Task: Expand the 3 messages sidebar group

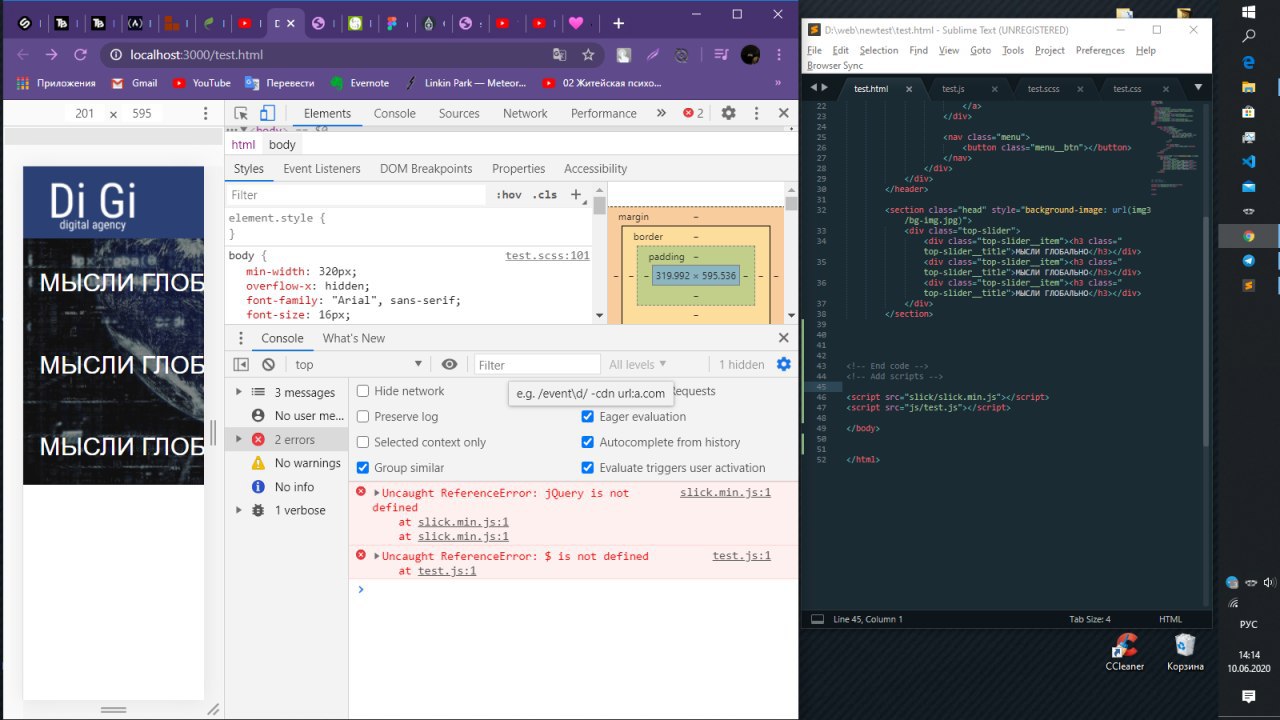Action: 238,392
